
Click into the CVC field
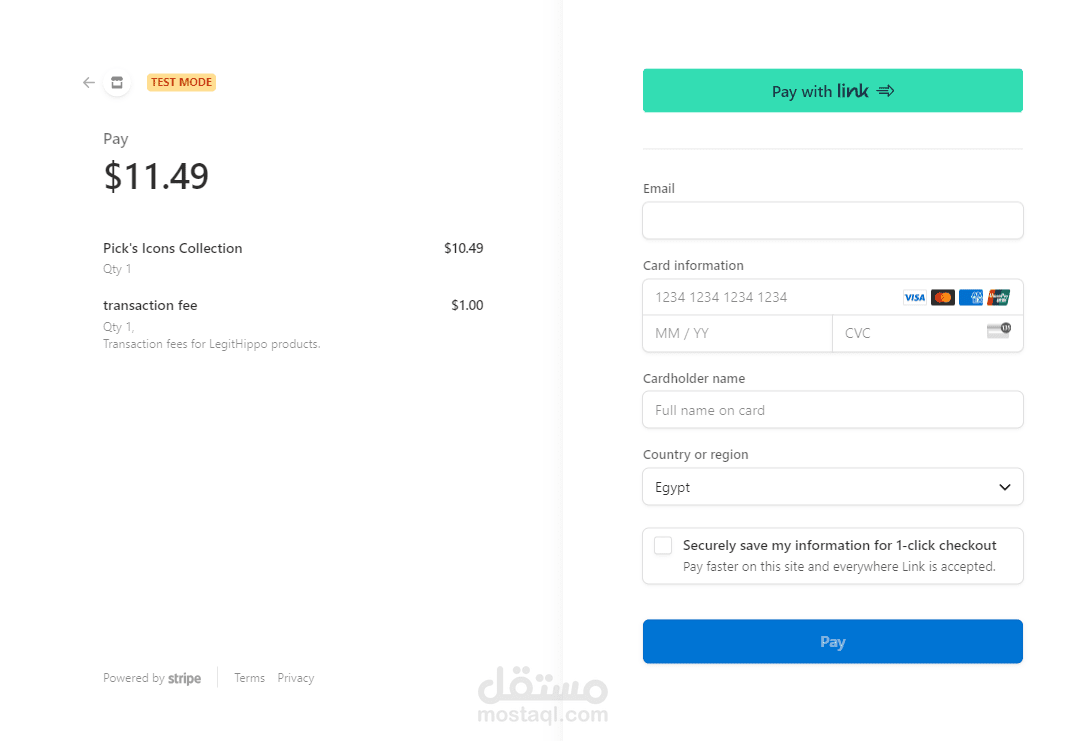tap(905, 333)
